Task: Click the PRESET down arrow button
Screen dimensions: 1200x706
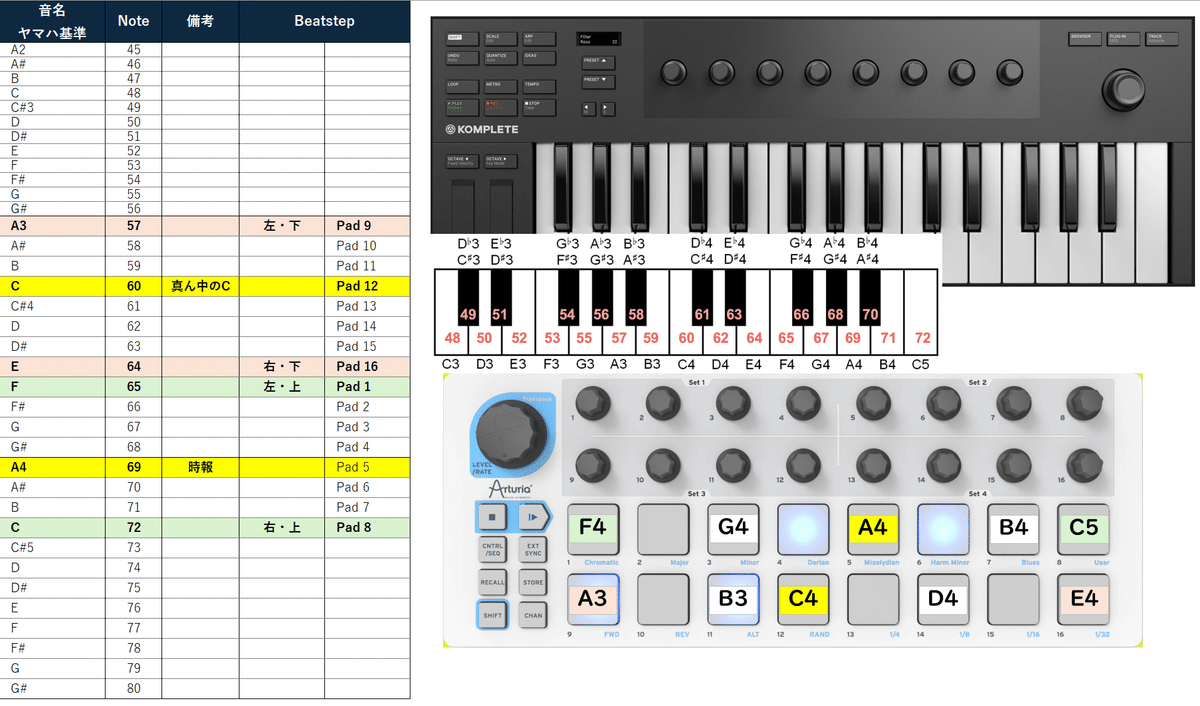Action: click(596, 82)
